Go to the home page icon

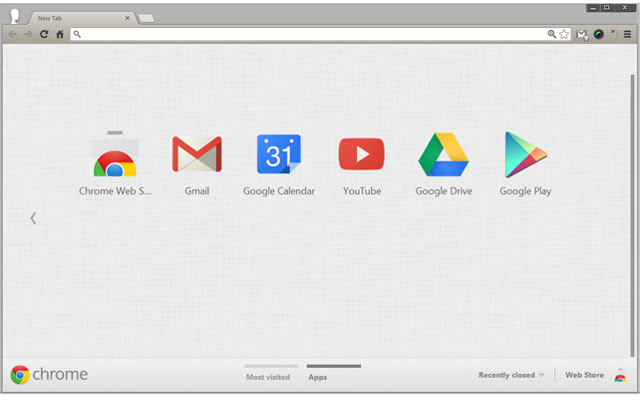click(x=60, y=34)
